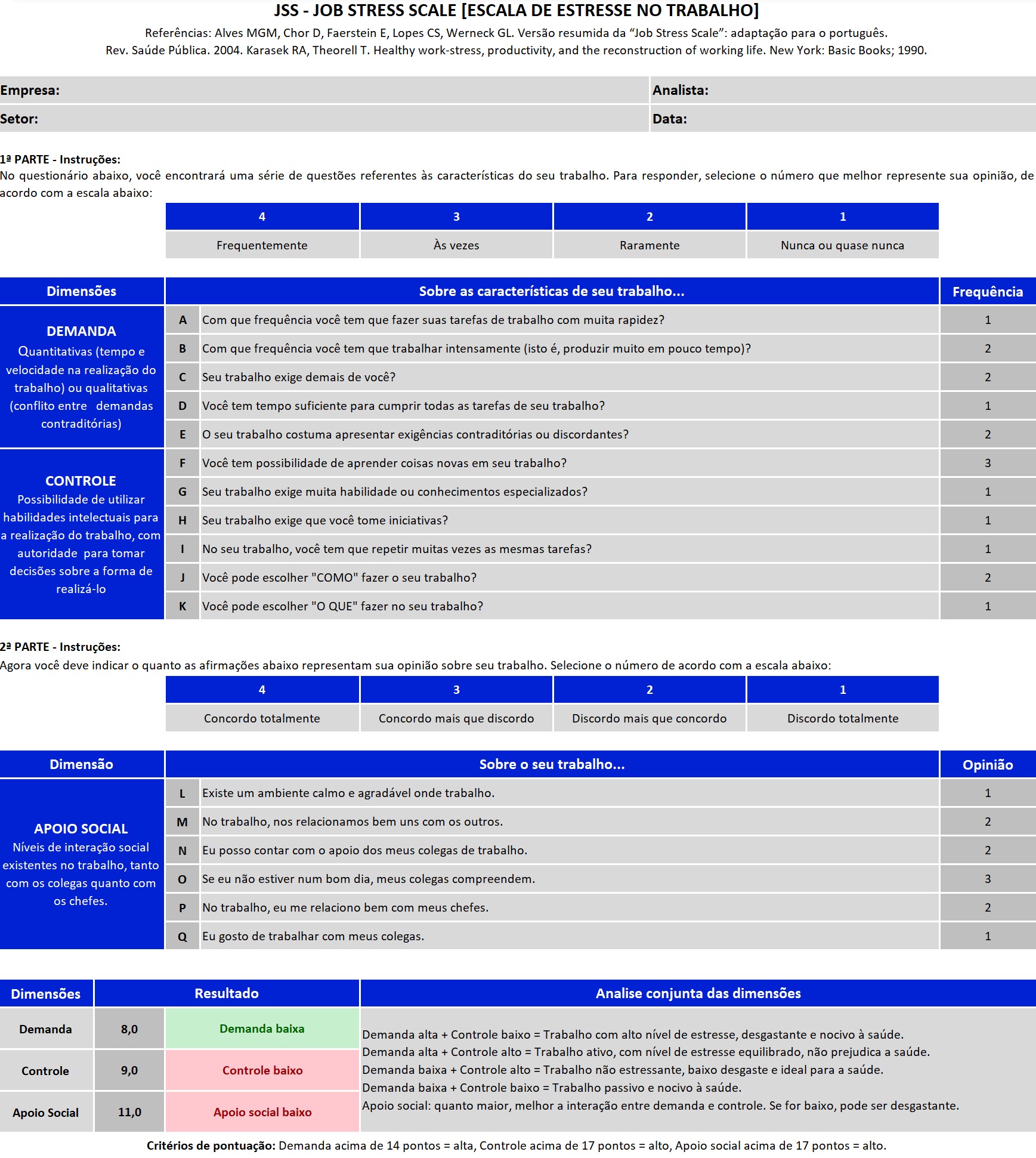This screenshot has height=1158, width=1036.
Task: Click the Apoio social baixo result cell
Action: 262,1112
